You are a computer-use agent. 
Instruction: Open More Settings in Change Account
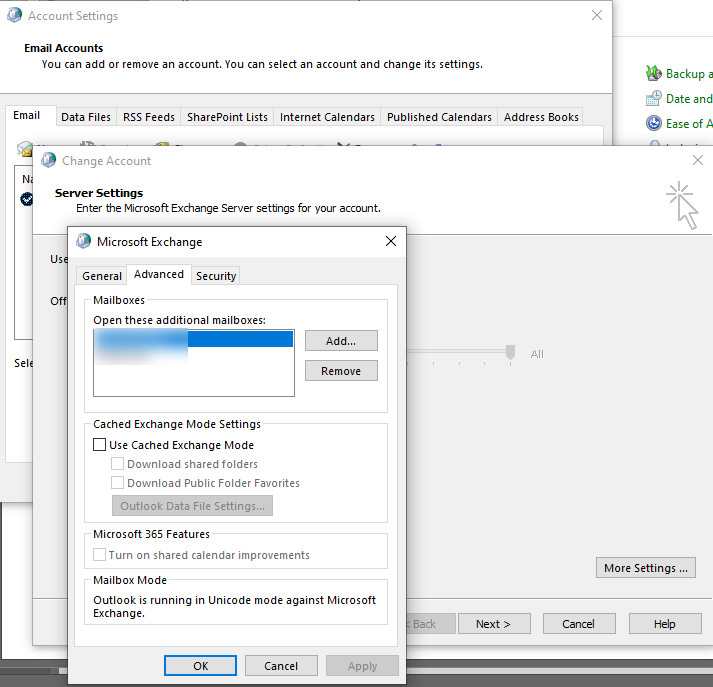coord(646,567)
